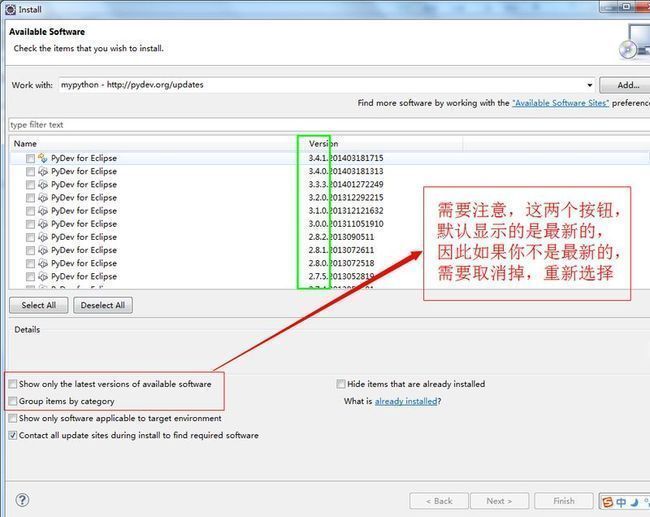Sort by the Name column header
Viewport: 650px width, 517px height.
[x=25, y=143]
